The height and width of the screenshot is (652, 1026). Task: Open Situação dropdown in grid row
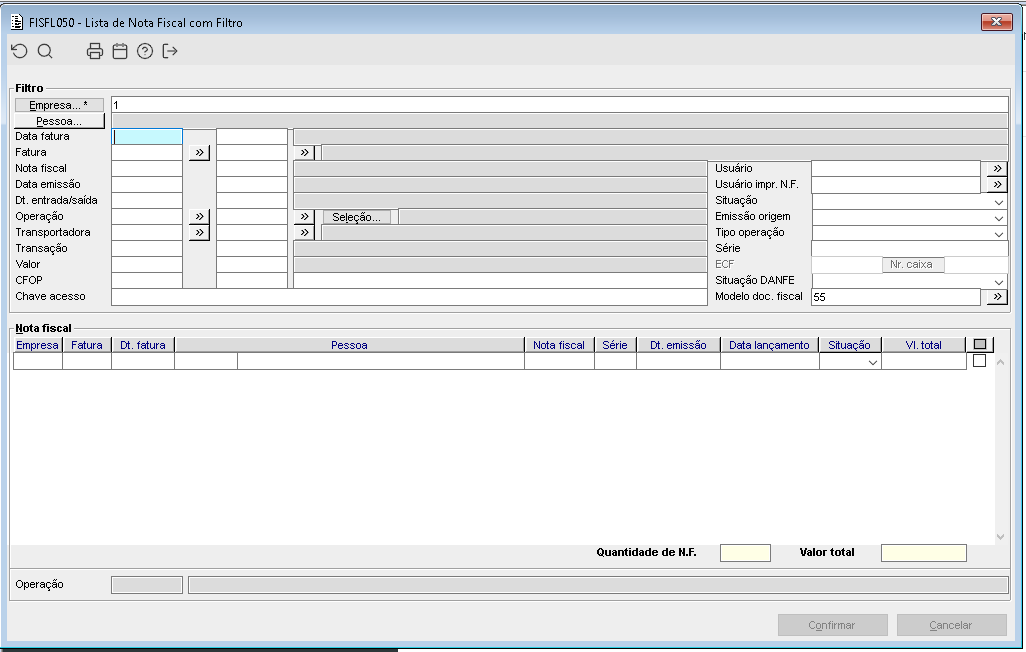click(x=872, y=362)
